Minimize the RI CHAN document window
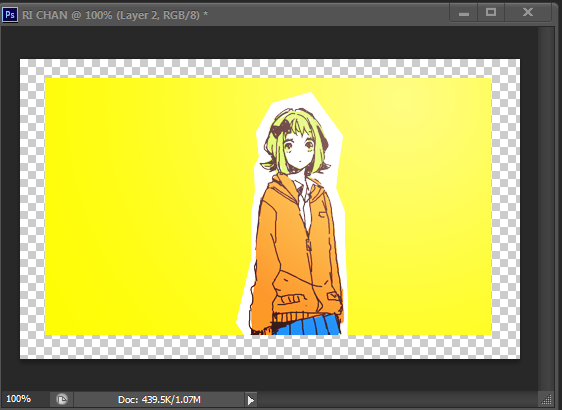 (464, 13)
